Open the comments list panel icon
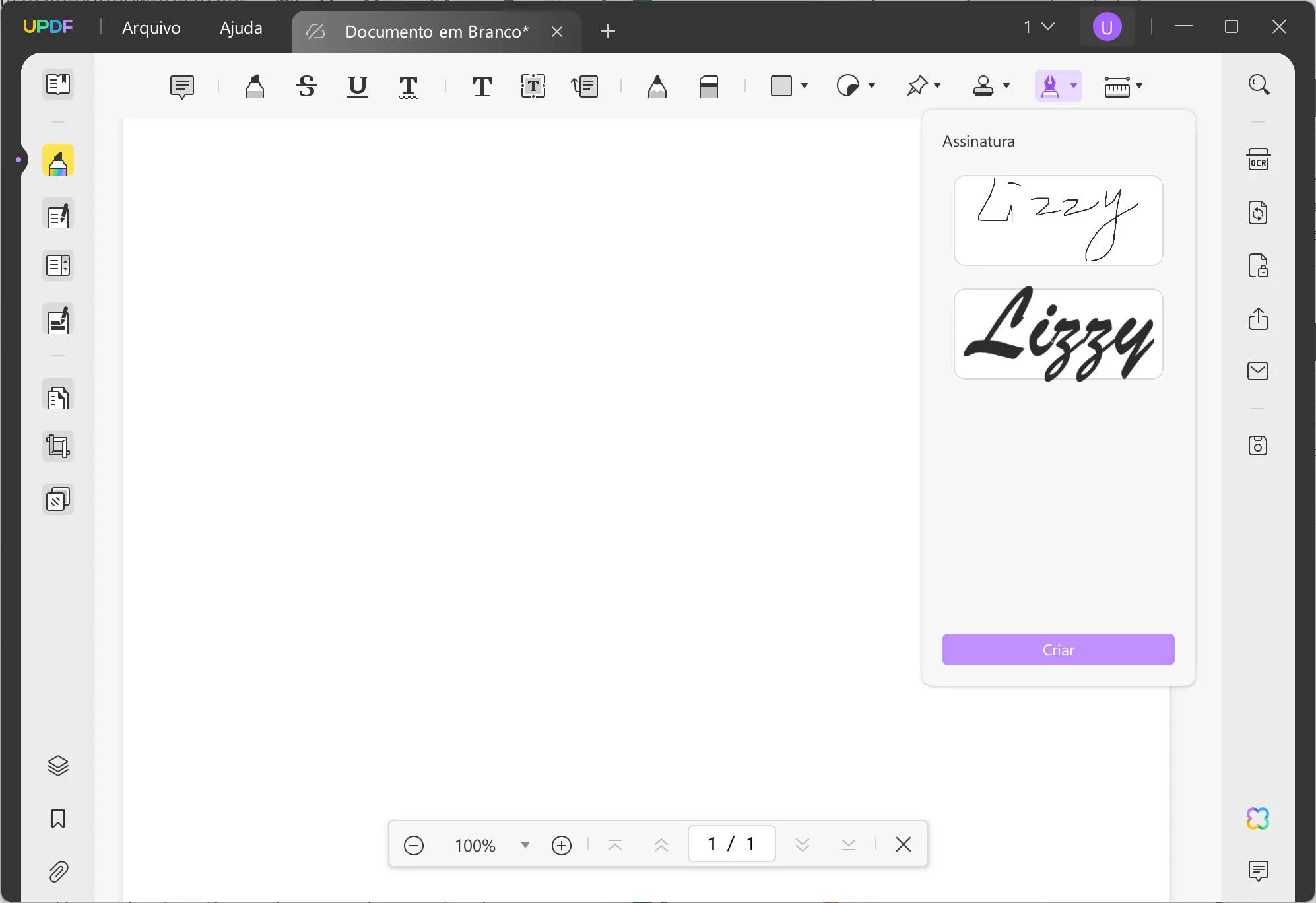The width and height of the screenshot is (1316, 903). 1259,871
